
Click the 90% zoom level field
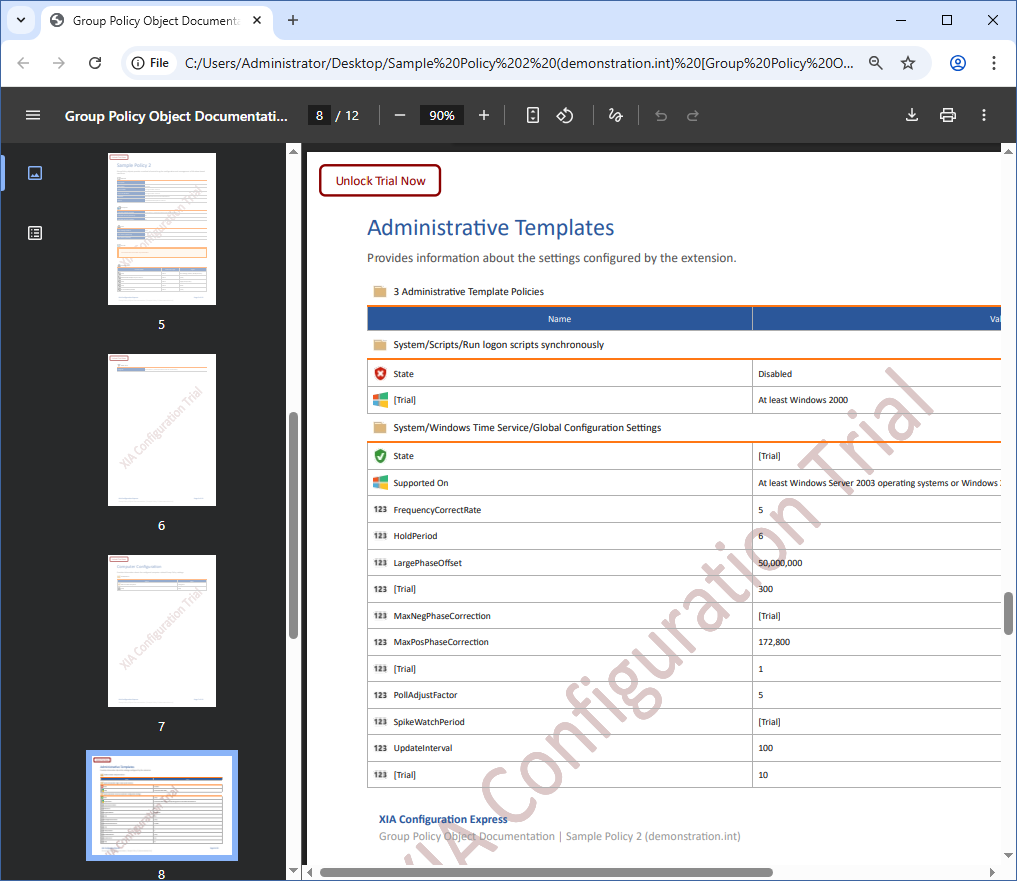[442, 115]
